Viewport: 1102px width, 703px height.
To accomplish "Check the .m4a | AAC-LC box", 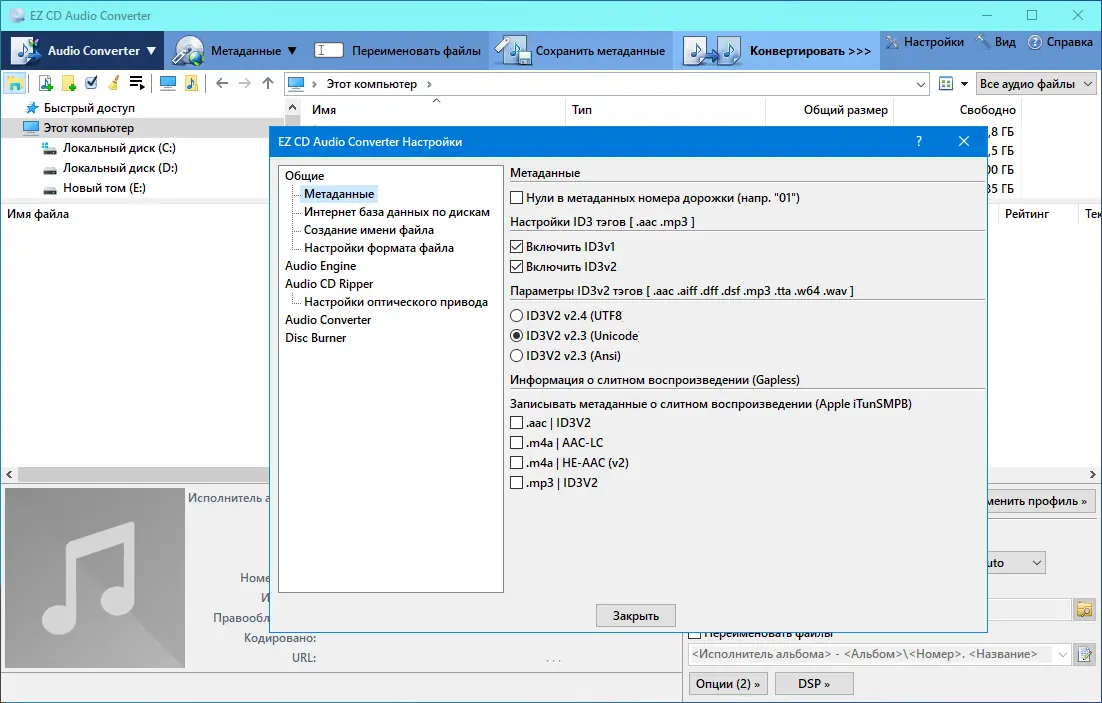I will [517, 443].
